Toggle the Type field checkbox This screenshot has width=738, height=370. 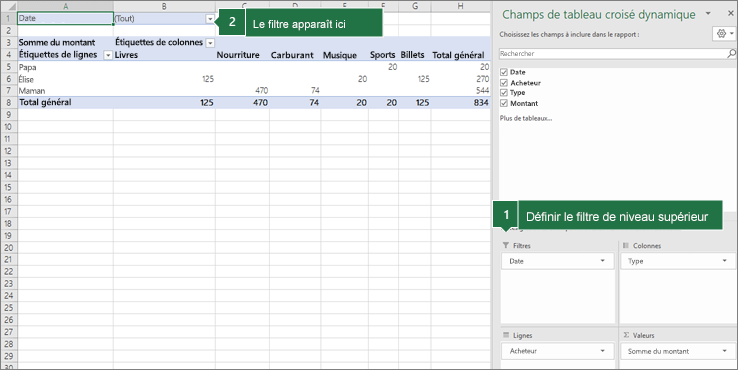point(504,93)
